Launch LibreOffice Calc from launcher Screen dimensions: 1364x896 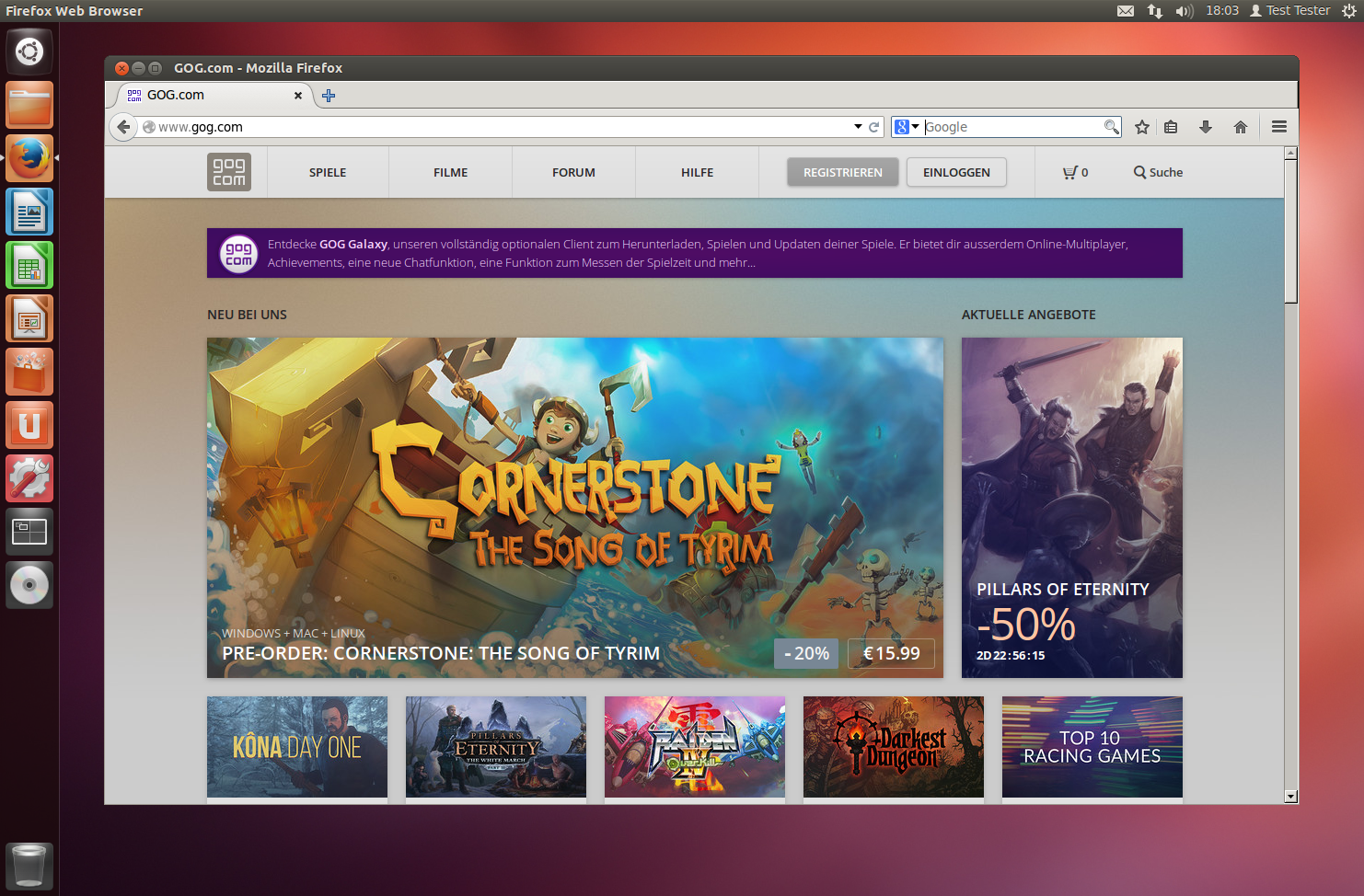pyautogui.click(x=29, y=265)
